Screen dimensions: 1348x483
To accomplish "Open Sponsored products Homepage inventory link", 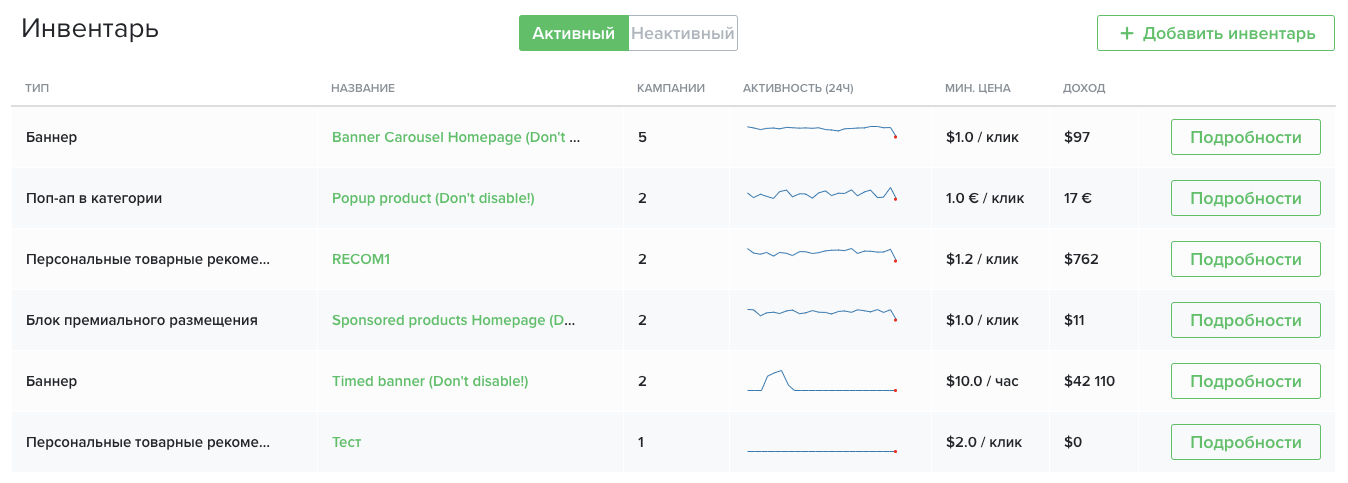I will tap(453, 320).
